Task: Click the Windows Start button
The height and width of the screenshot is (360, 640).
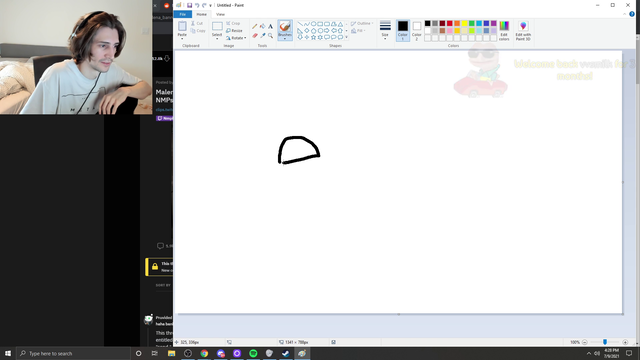Action: [8, 353]
